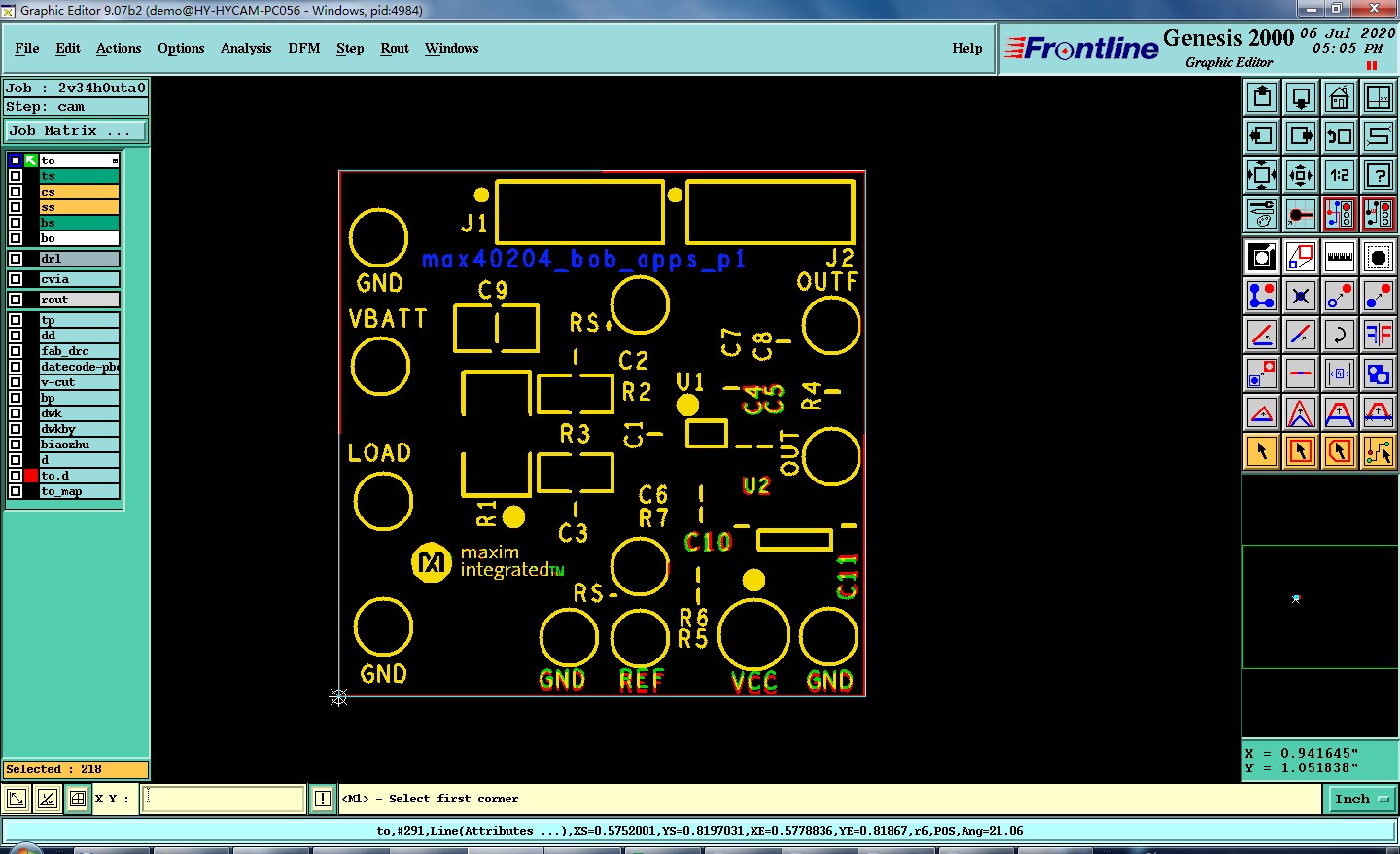The height and width of the screenshot is (854, 1400).
Task: Click the rotate curved arrow icon
Action: click(1340, 335)
